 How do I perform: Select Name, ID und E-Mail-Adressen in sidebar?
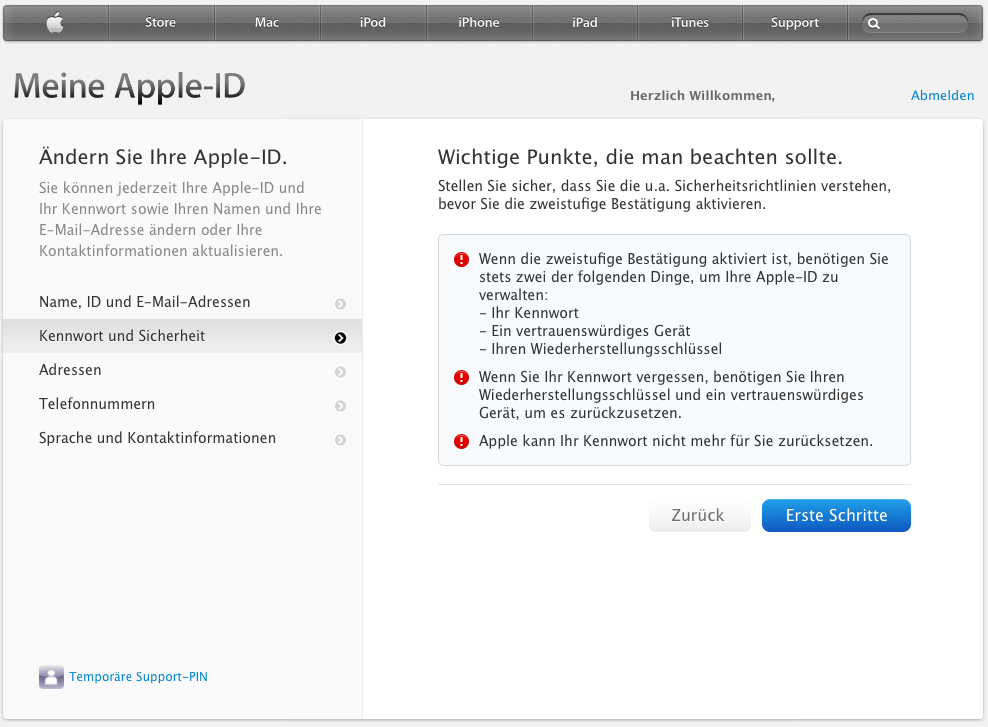click(x=183, y=302)
